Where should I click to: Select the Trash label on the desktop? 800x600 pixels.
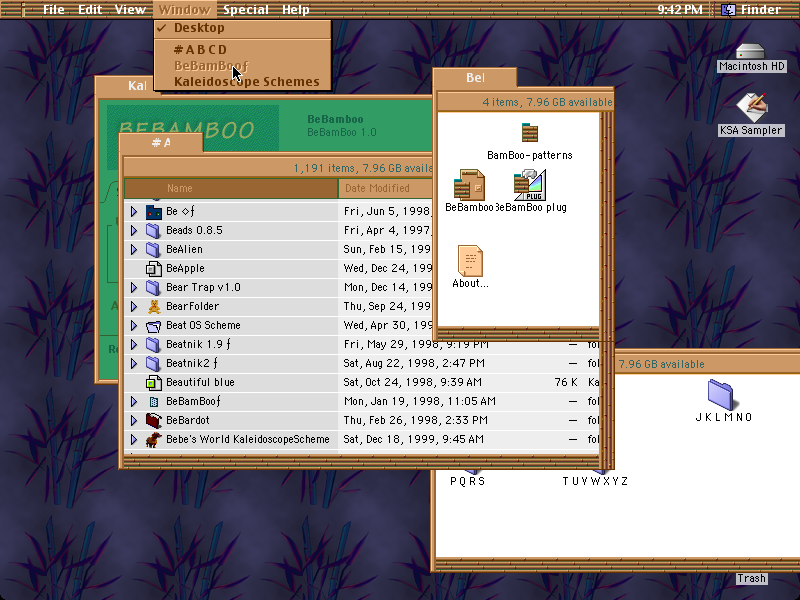tap(751, 578)
